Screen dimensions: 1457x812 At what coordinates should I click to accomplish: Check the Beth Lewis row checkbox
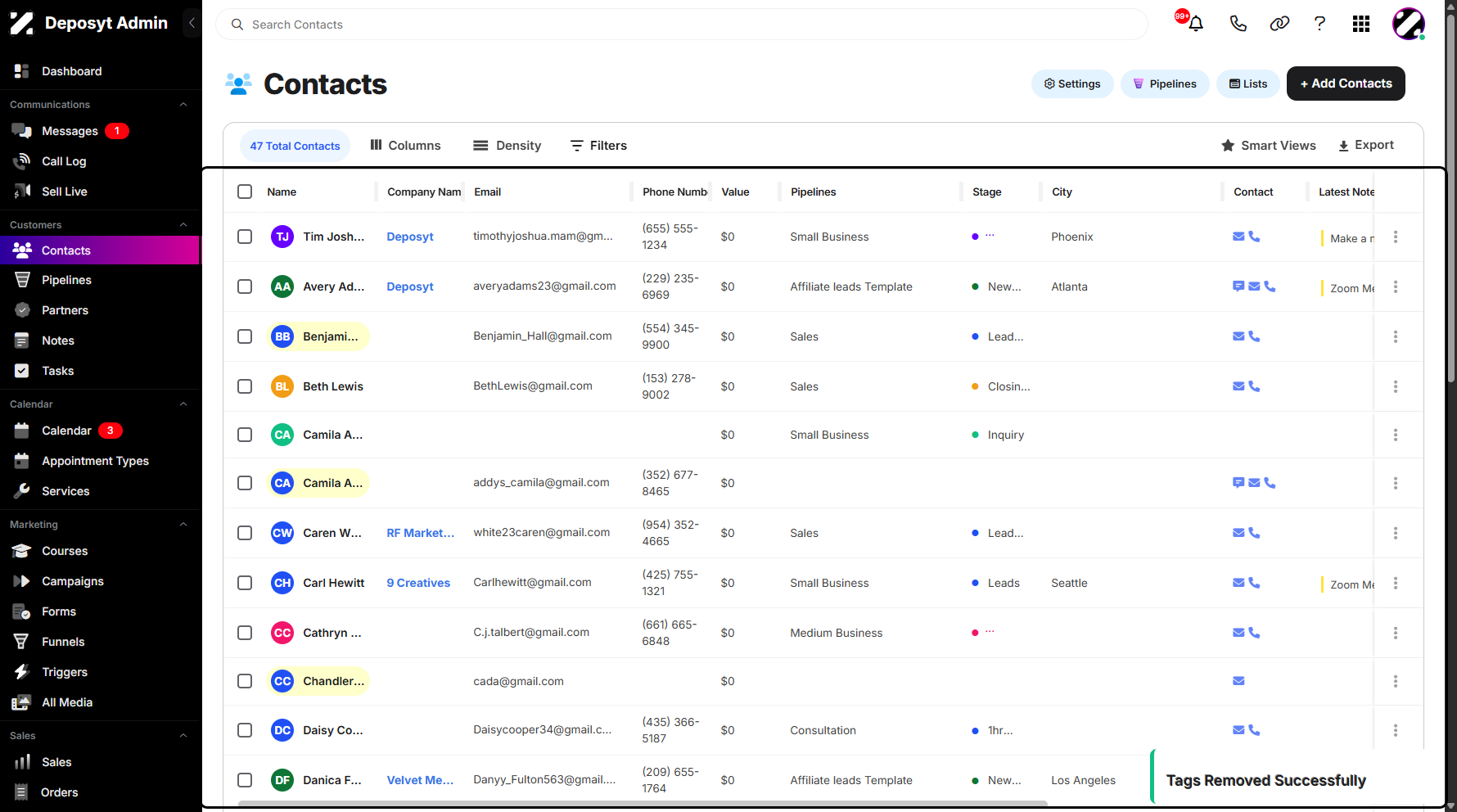pyautogui.click(x=245, y=386)
